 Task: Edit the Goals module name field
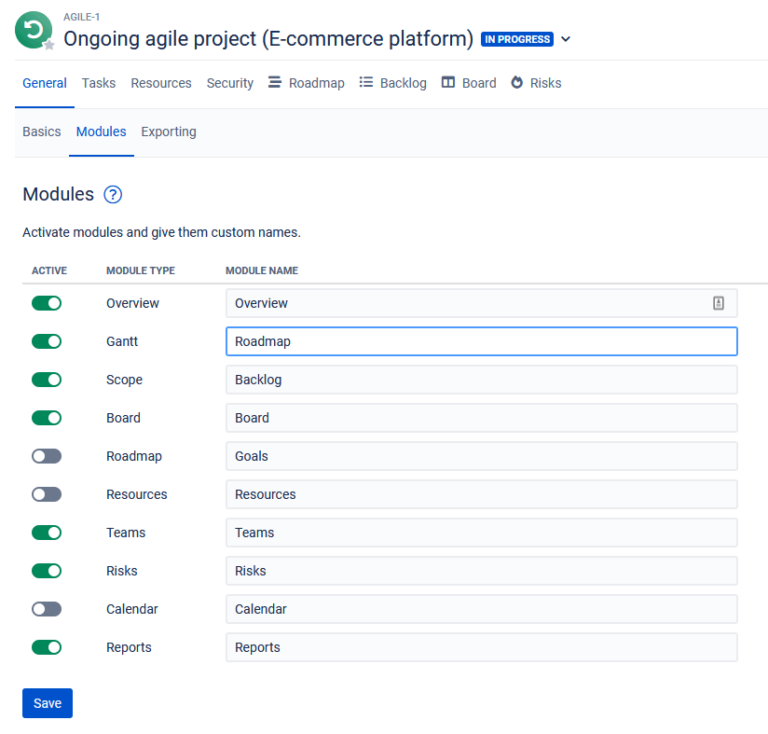481,456
